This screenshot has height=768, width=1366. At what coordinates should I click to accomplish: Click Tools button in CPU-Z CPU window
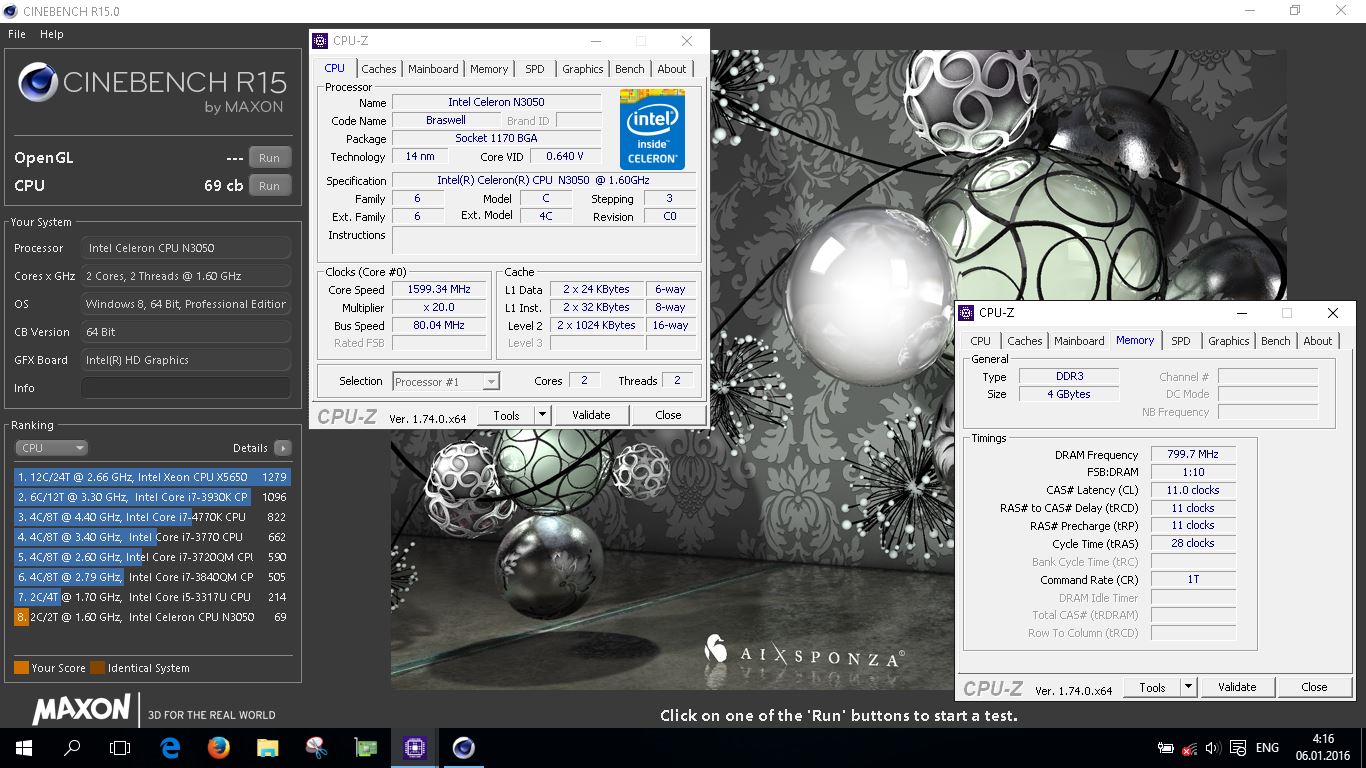[x=506, y=415]
